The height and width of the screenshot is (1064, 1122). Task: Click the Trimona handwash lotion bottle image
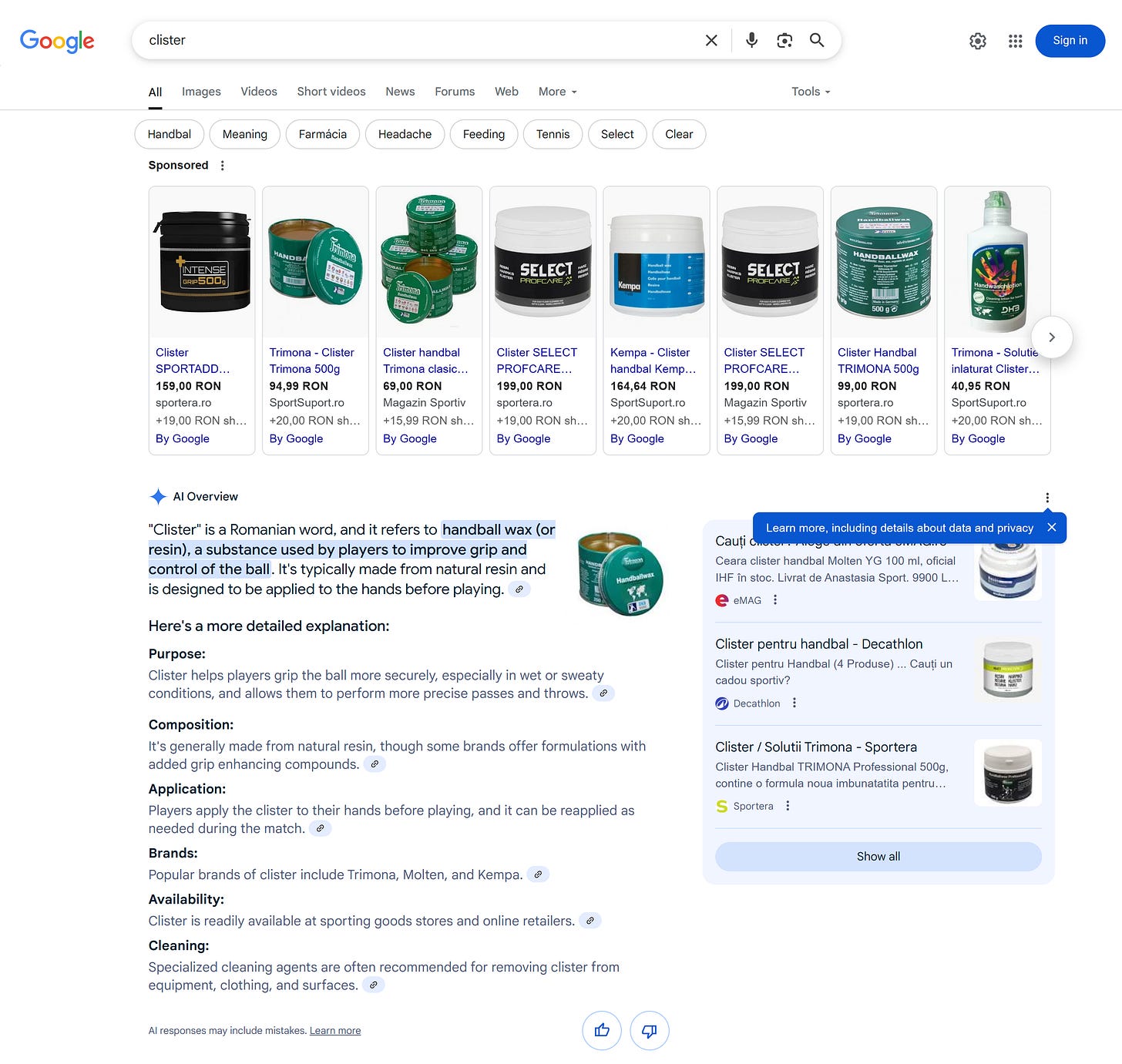tap(997, 262)
